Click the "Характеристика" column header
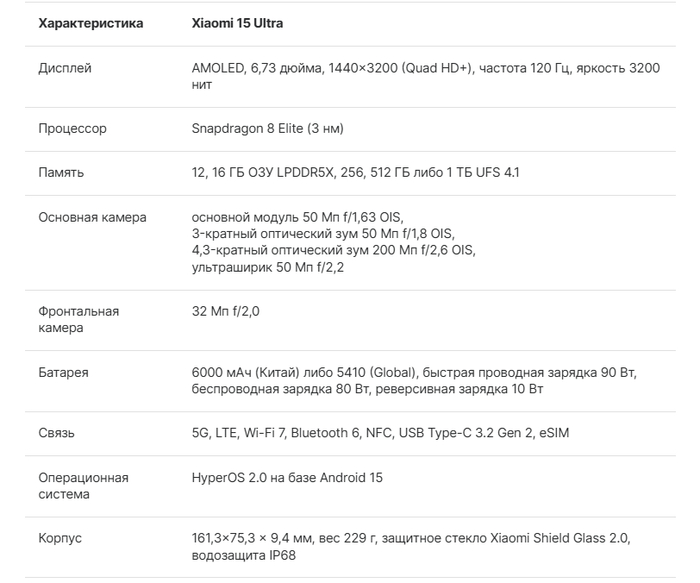700x583 pixels. coord(90,23)
